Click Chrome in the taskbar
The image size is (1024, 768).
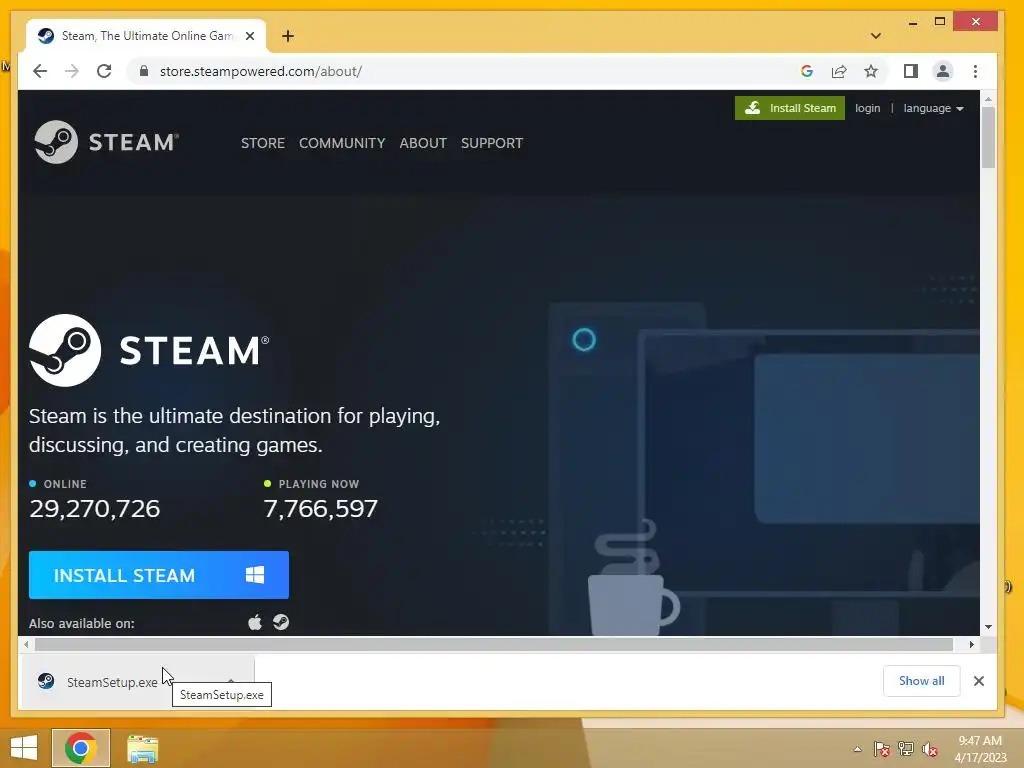tap(81, 748)
